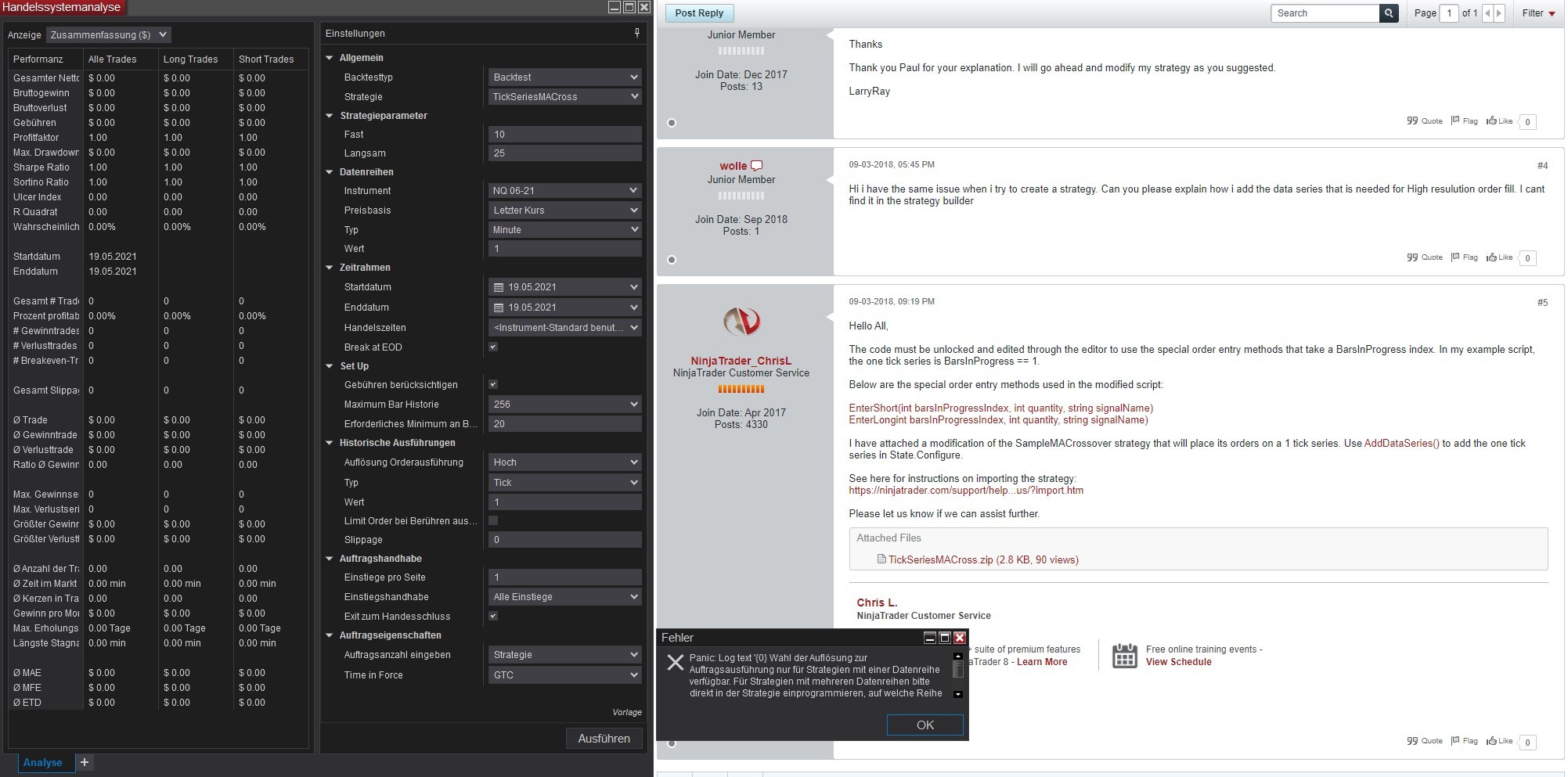Open the Instrument NQ 06-21 dropdown
Screen dimensions: 1568x777
tap(565, 191)
